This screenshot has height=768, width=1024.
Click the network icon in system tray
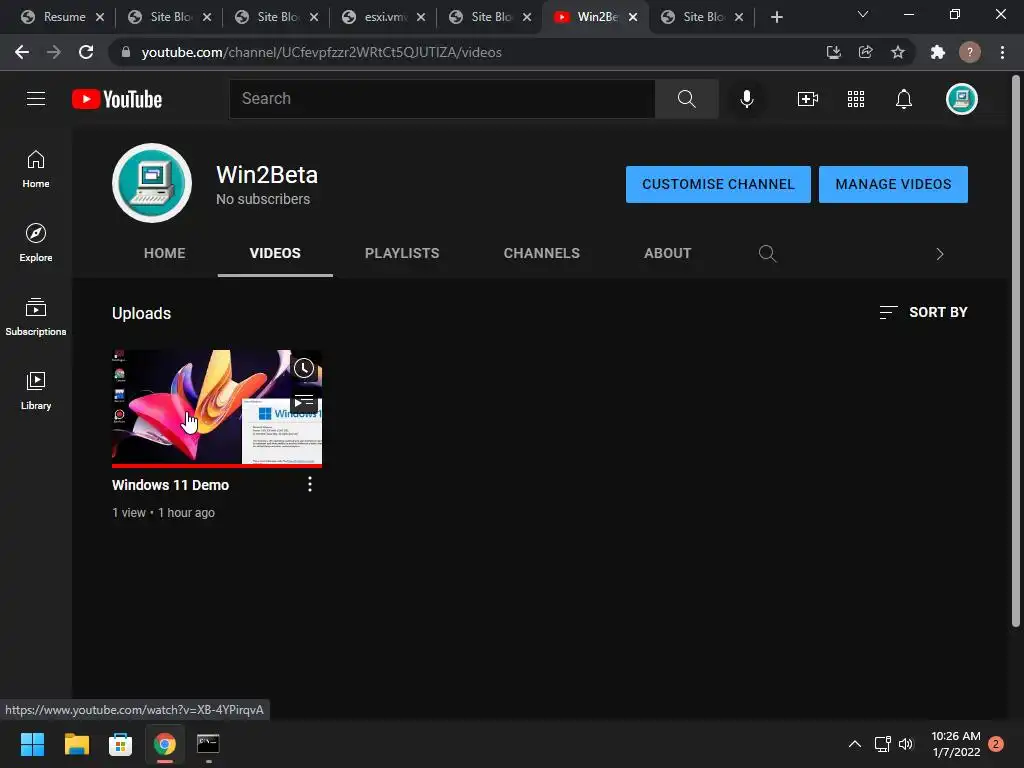point(882,744)
